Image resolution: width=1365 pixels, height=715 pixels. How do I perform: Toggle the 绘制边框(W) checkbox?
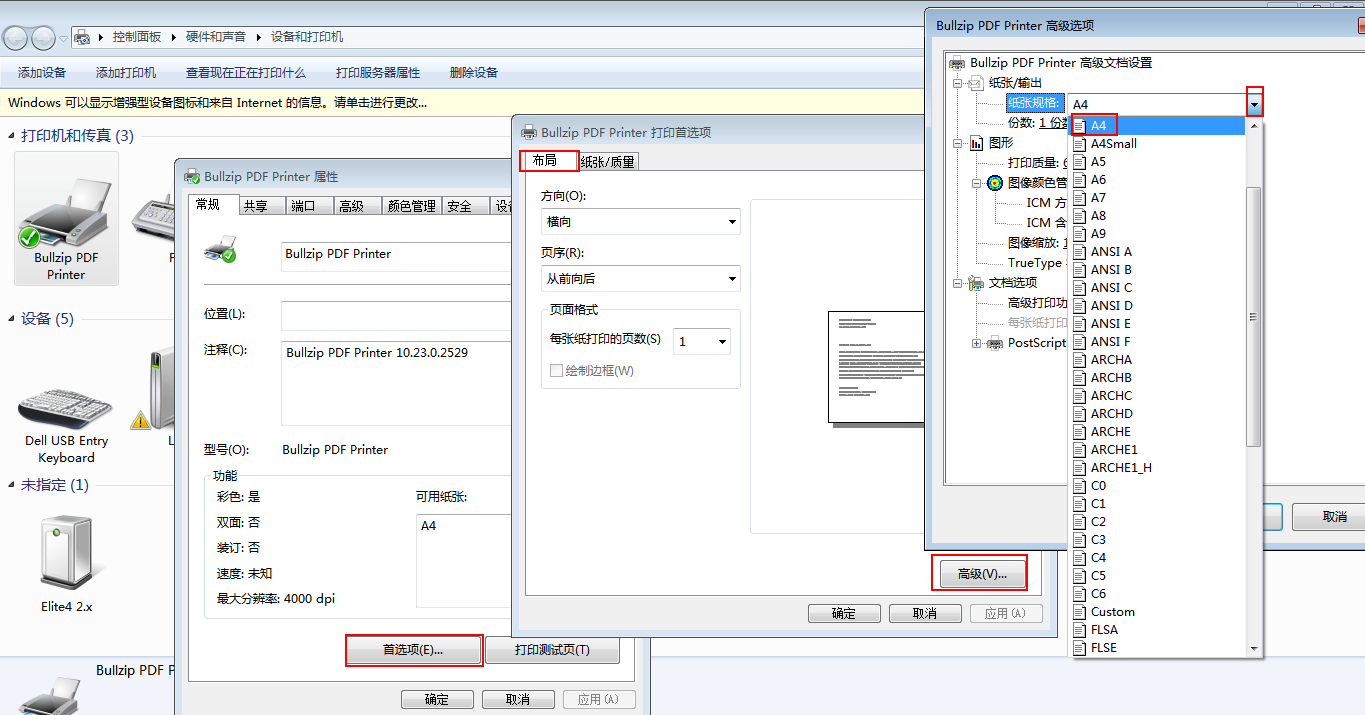coord(557,371)
